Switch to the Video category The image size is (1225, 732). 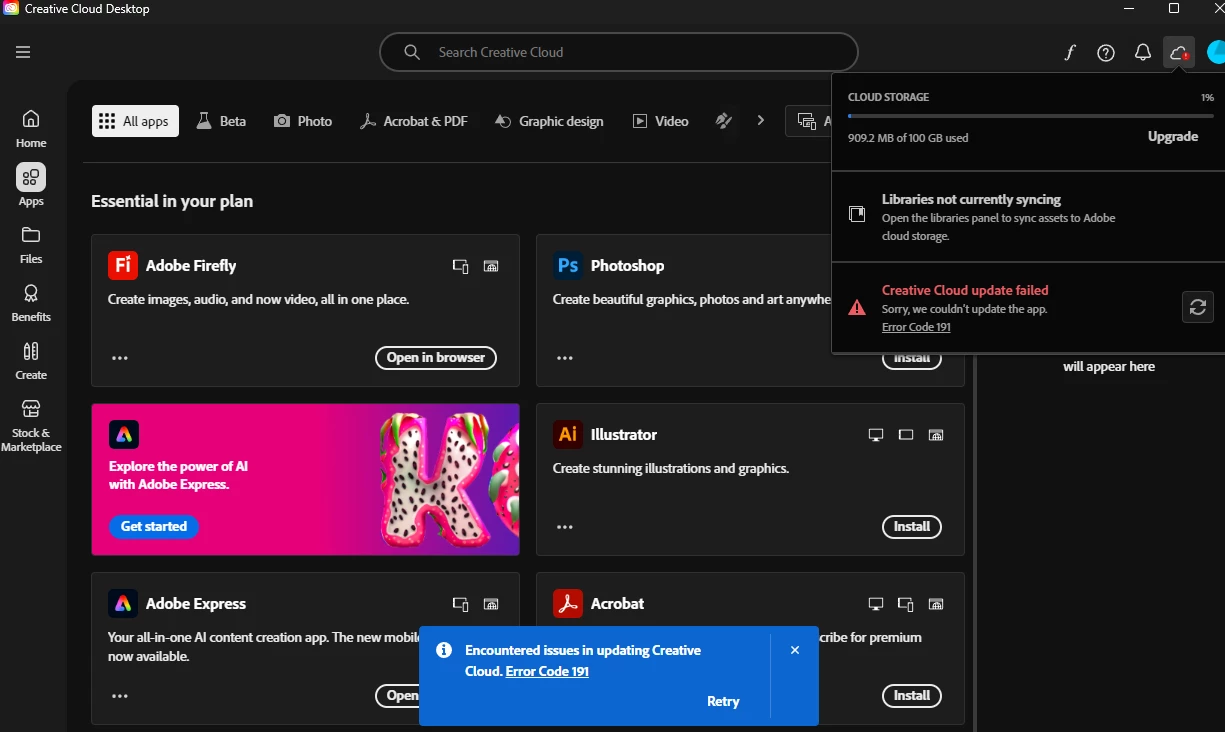point(661,121)
